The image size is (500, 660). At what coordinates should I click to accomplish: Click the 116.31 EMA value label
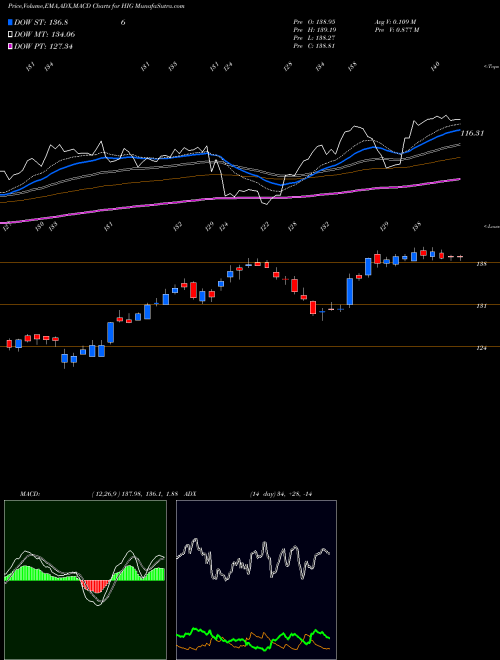coord(472,133)
